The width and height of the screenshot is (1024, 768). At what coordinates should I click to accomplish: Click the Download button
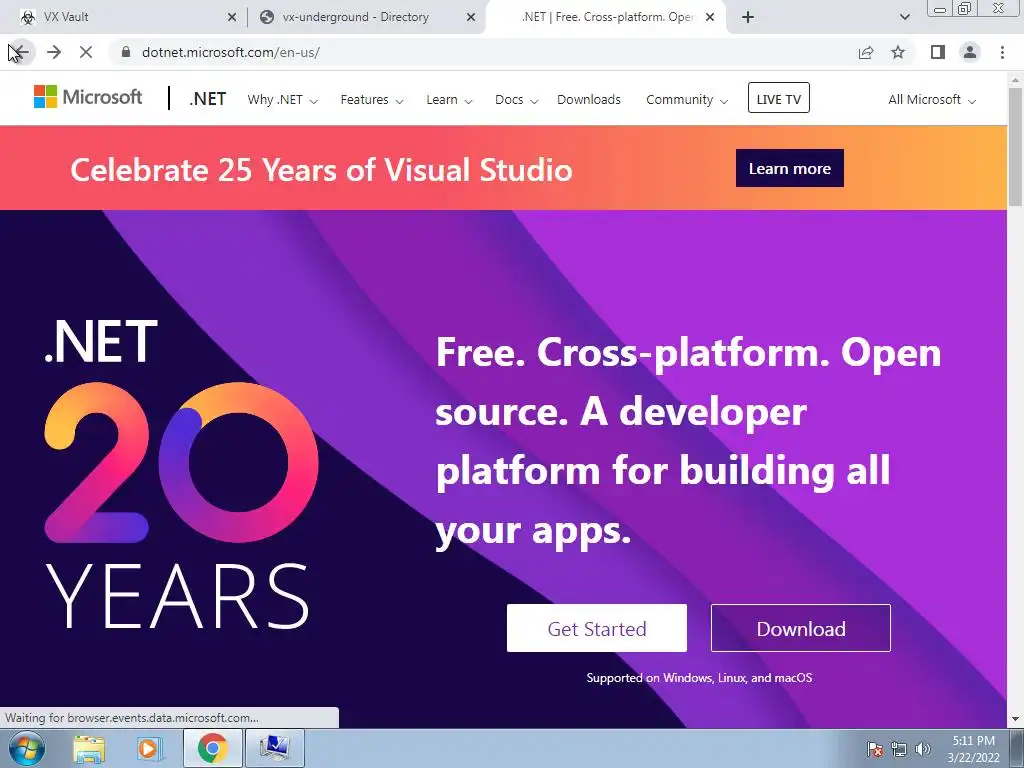[x=801, y=628]
